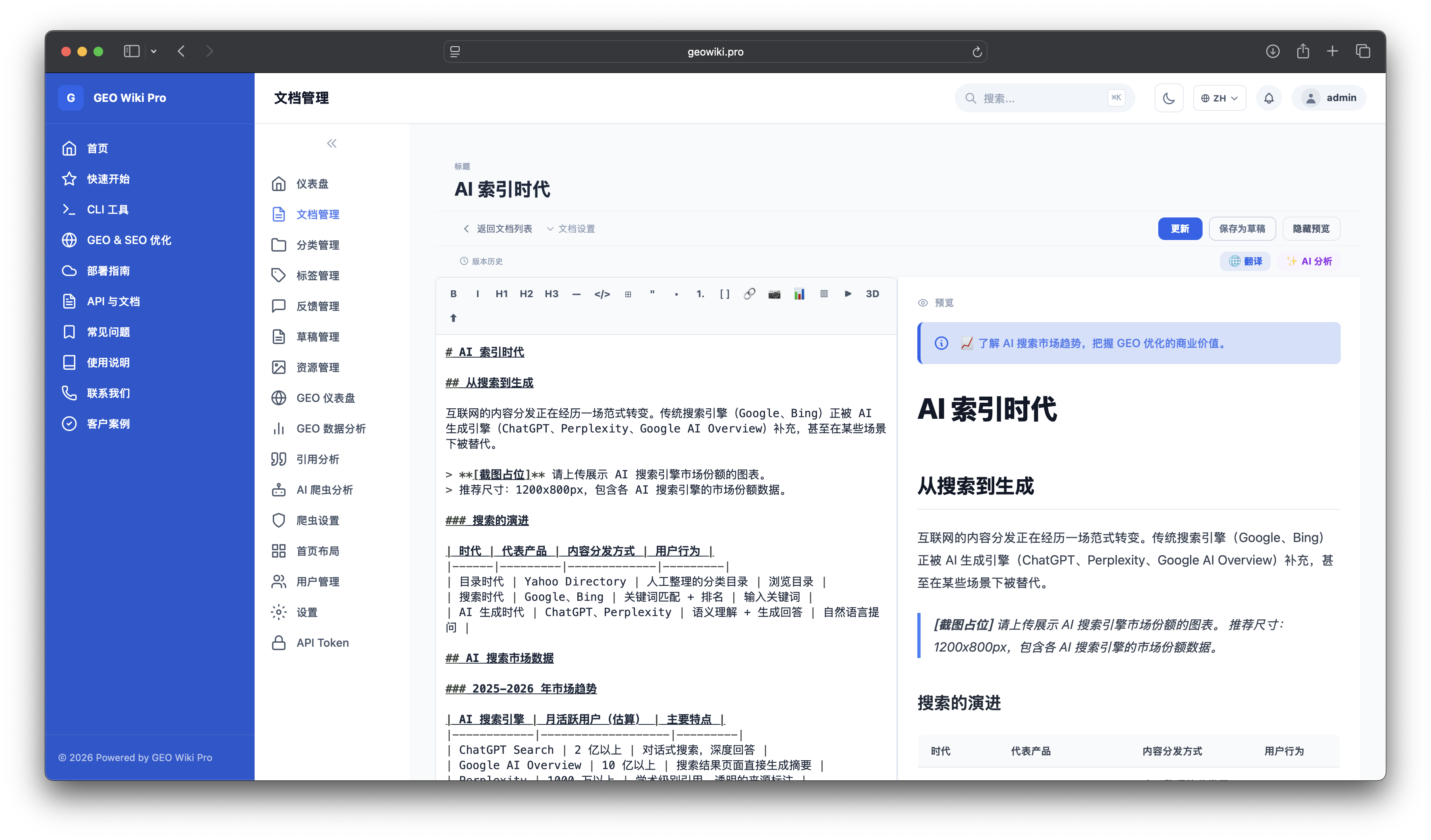
Task: Click the 翻译 translate button
Action: (1245, 261)
